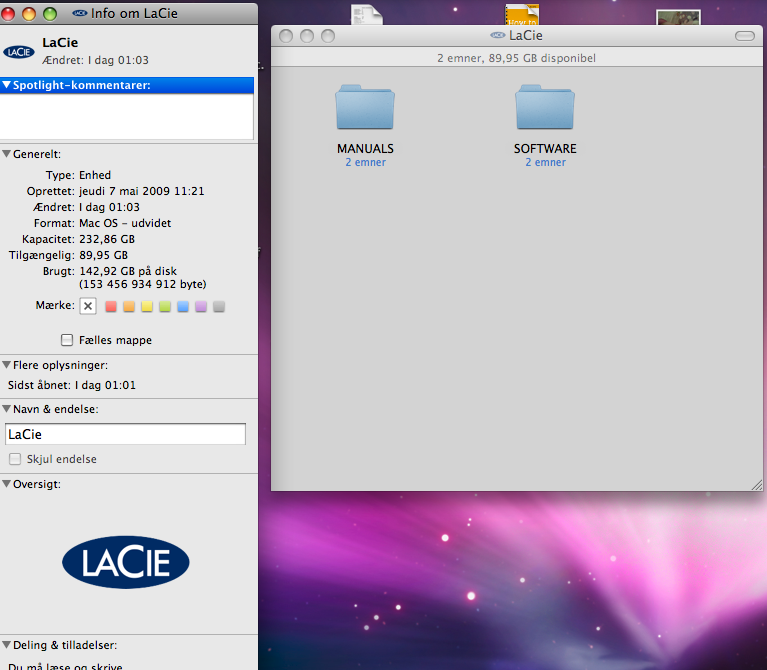Apply the orange label color
Screen dimensions: 767x670
tap(129, 307)
